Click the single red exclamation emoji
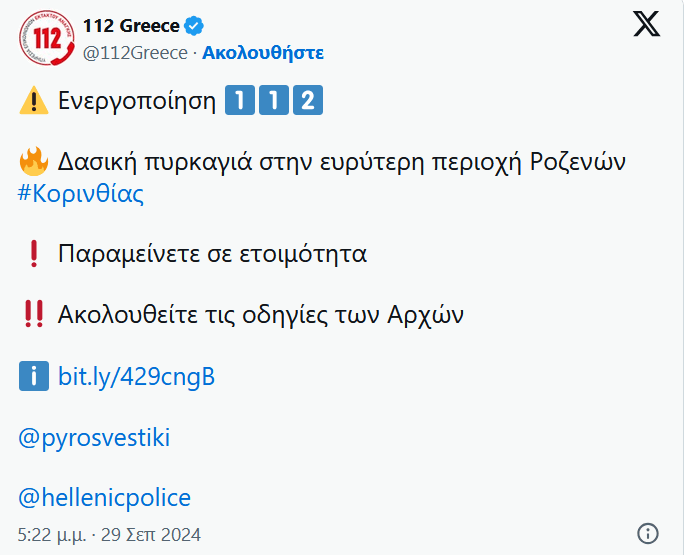Image resolution: width=684 pixels, height=555 pixels. tap(33, 254)
